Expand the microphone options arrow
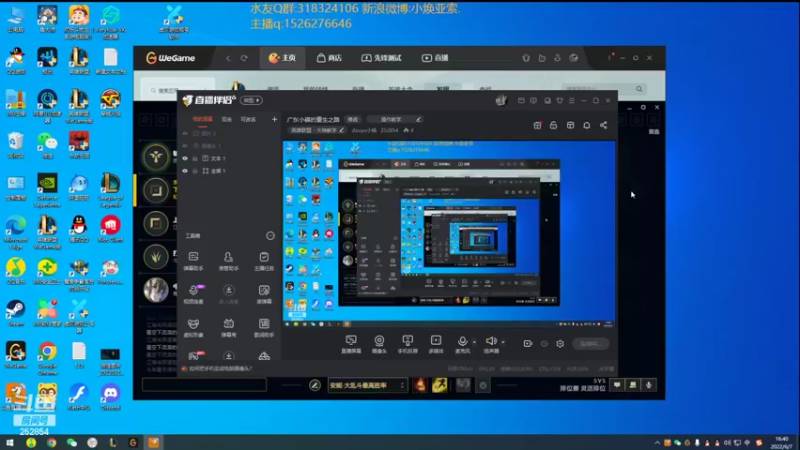 pos(474,342)
